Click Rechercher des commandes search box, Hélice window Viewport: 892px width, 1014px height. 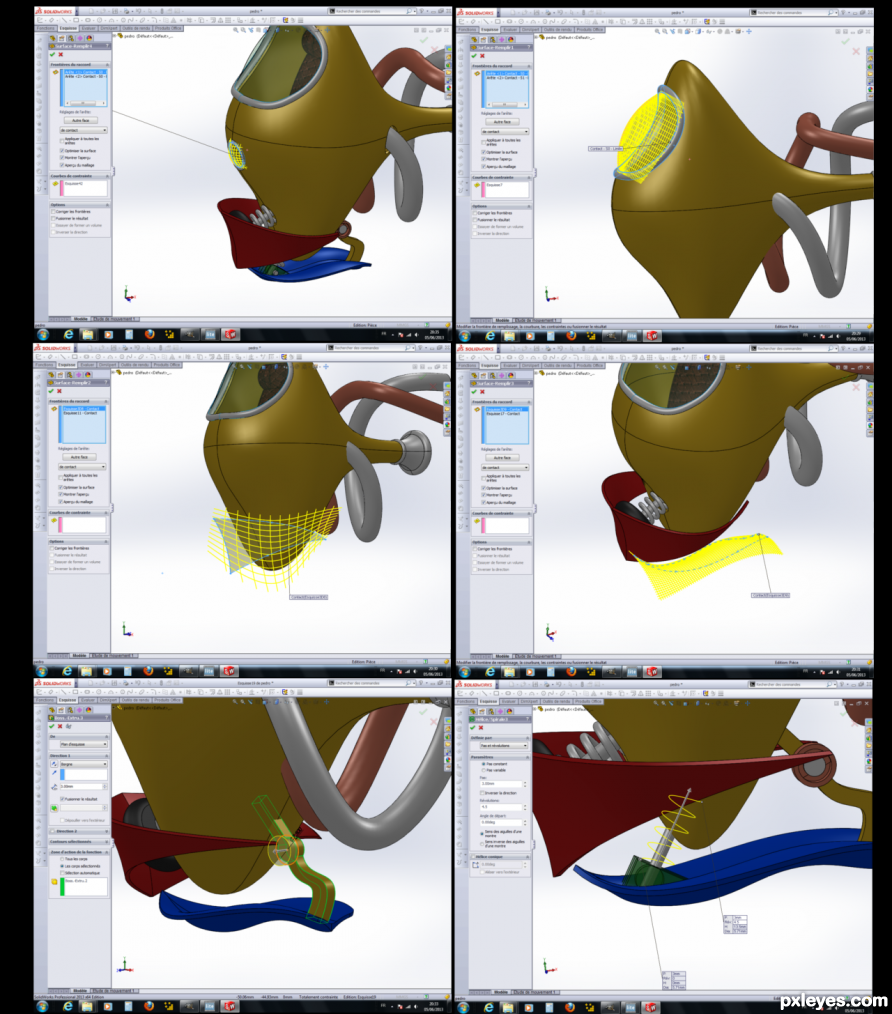coord(791,684)
